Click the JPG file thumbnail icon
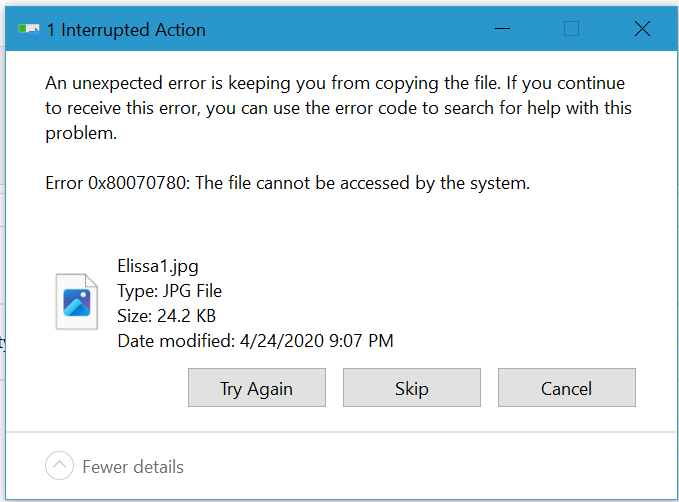Viewport: 679px width, 502px height. 77,301
